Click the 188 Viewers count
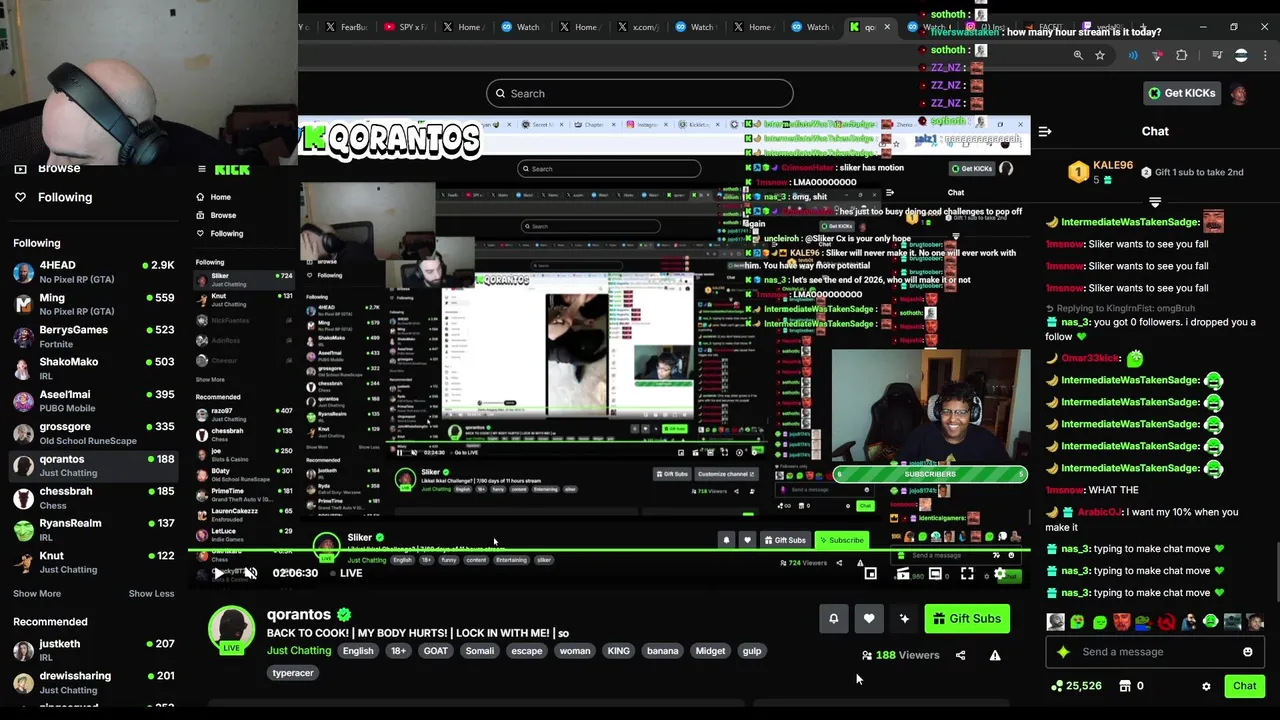Viewport: 1280px width, 720px height. point(900,655)
